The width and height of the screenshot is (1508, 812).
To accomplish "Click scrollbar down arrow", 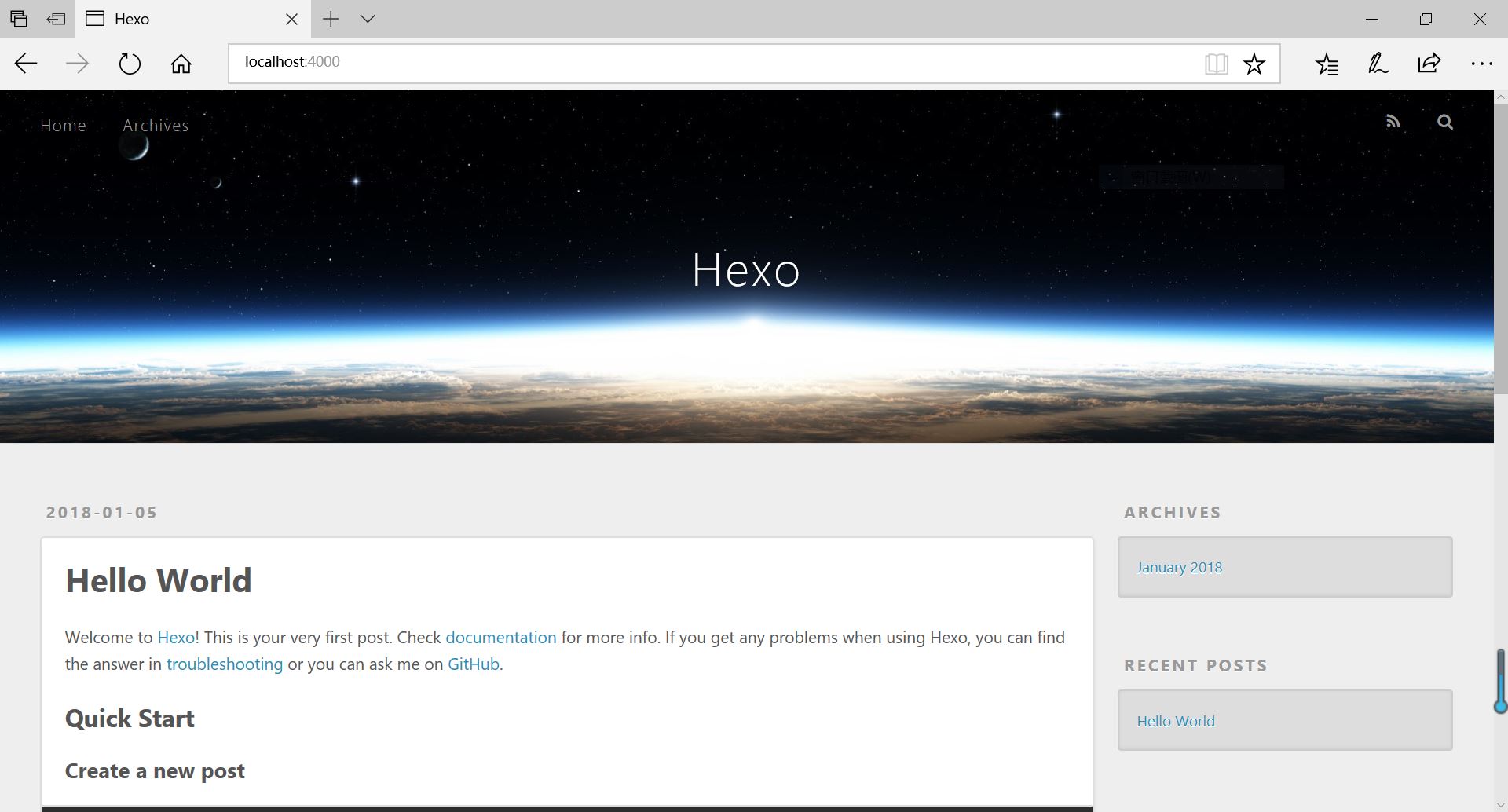I will click(1500, 805).
